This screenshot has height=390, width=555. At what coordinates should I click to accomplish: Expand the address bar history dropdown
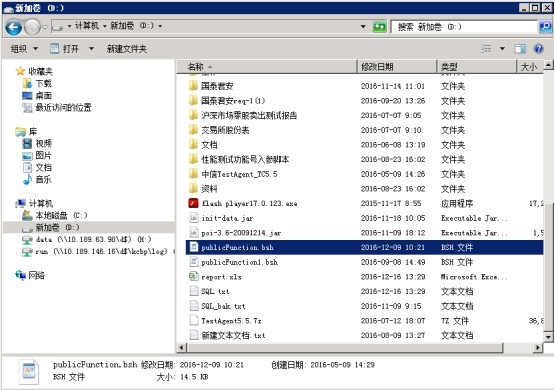click(x=363, y=27)
